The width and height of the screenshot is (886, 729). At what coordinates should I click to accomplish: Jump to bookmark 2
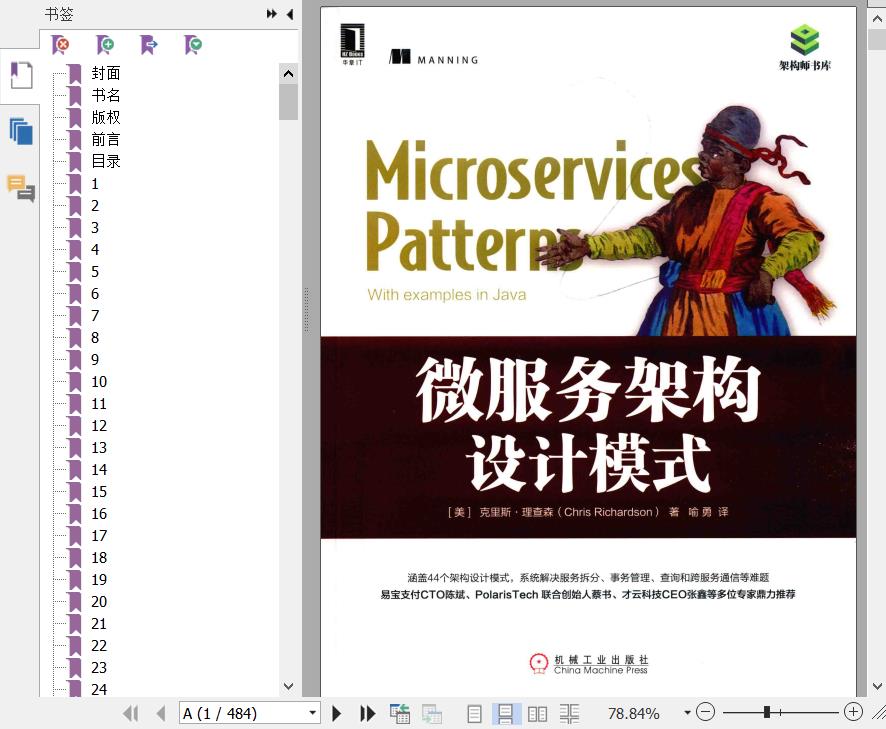pos(95,206)
